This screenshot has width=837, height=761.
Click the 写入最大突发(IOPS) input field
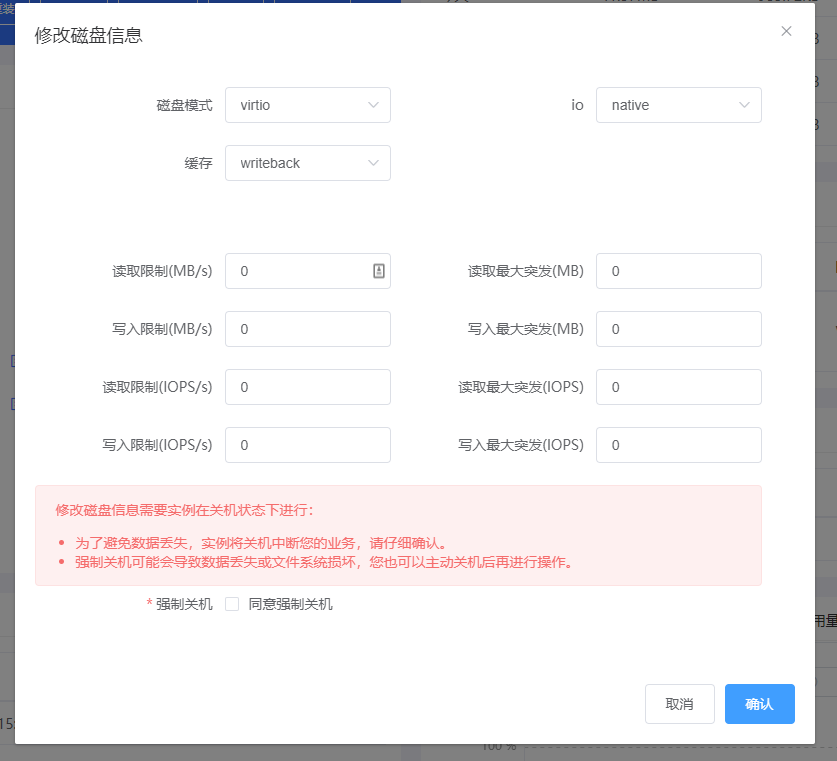pos(678,445)
